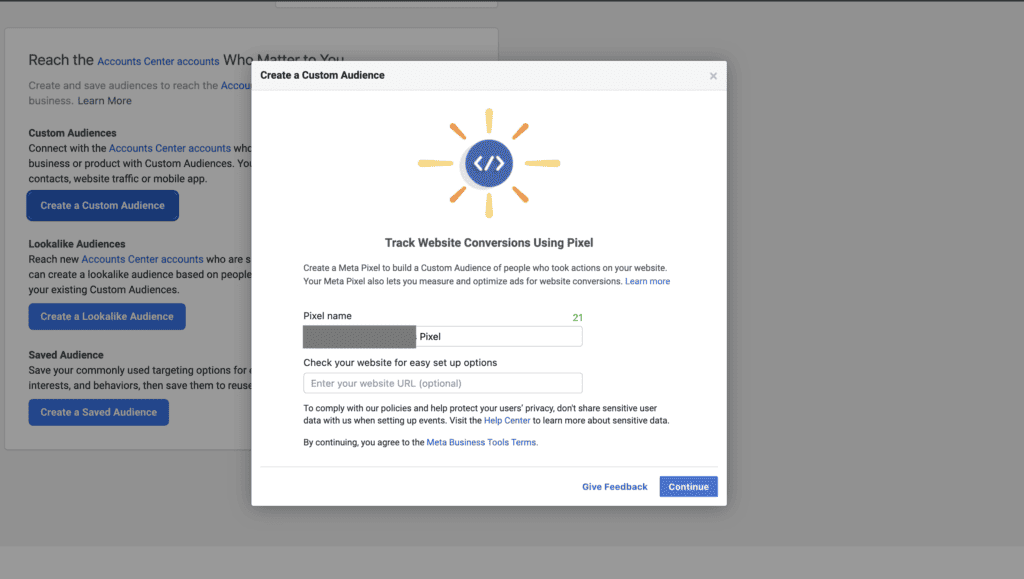The image size is (1024, 579).
Task: Open the Give Feedback link
Action: (615, 486)
